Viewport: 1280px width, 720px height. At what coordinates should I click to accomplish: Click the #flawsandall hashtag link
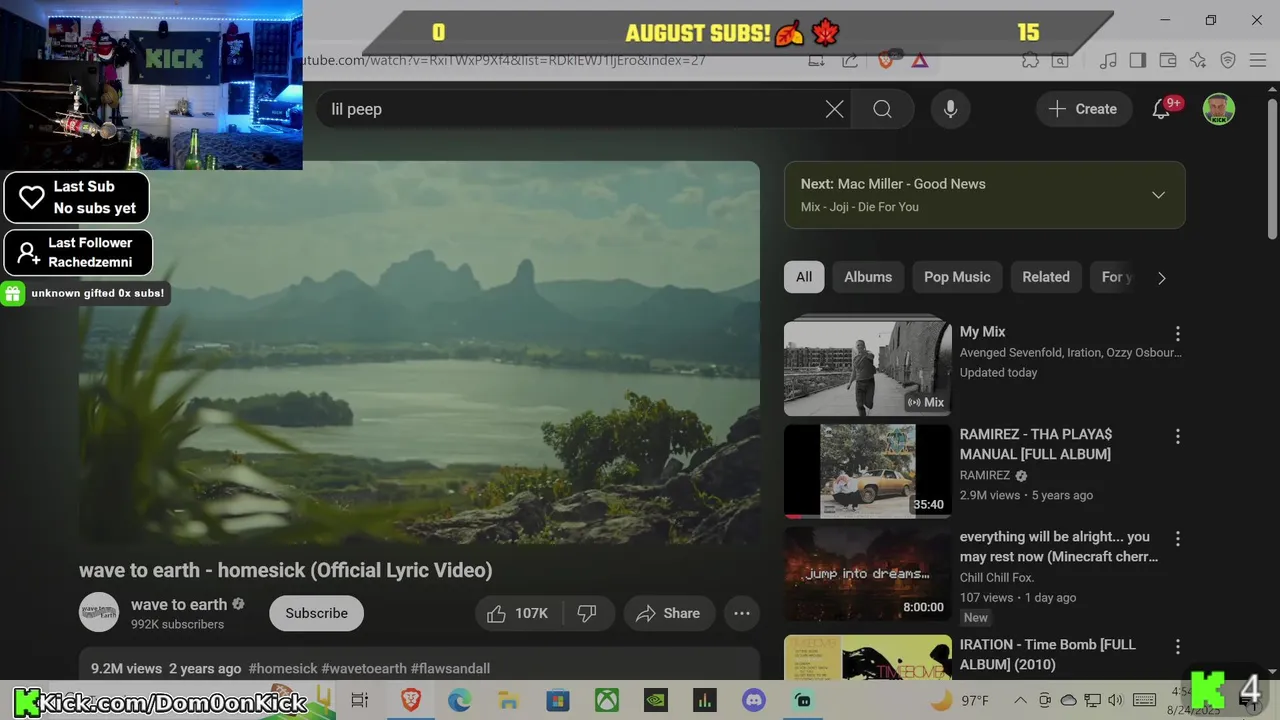point(450,668)
